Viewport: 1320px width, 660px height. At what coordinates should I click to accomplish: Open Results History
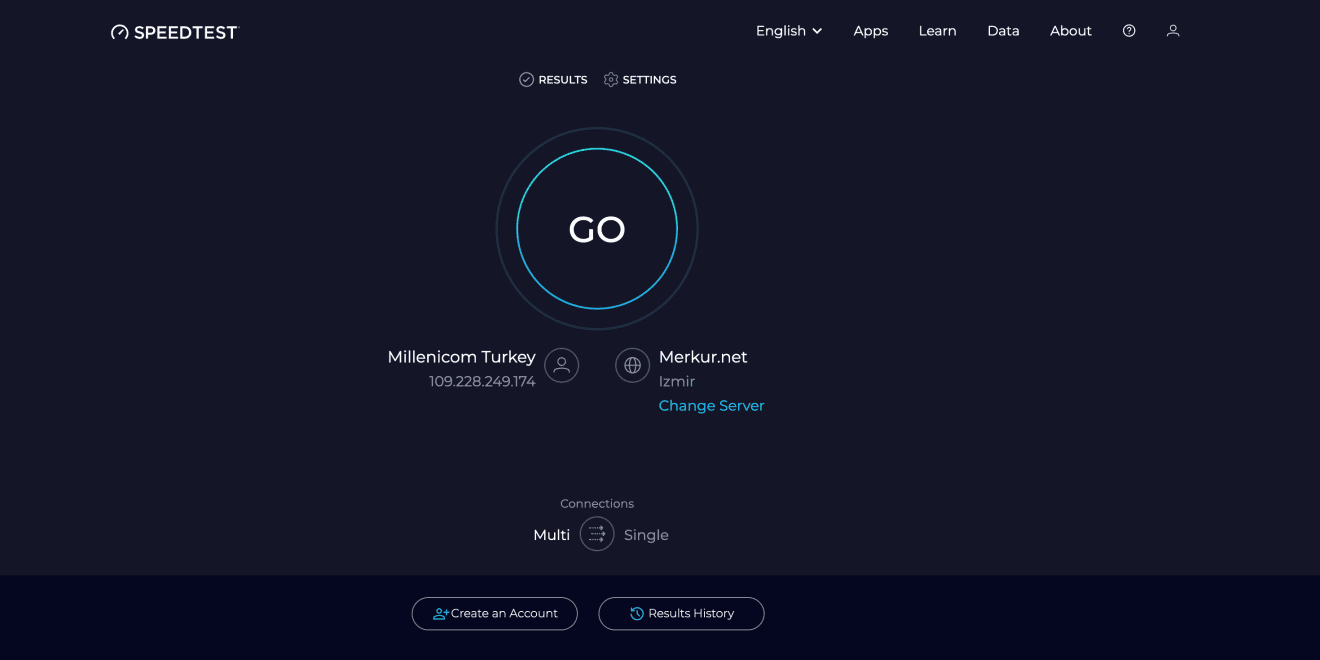pyautogui.click(x=681, y=613)
